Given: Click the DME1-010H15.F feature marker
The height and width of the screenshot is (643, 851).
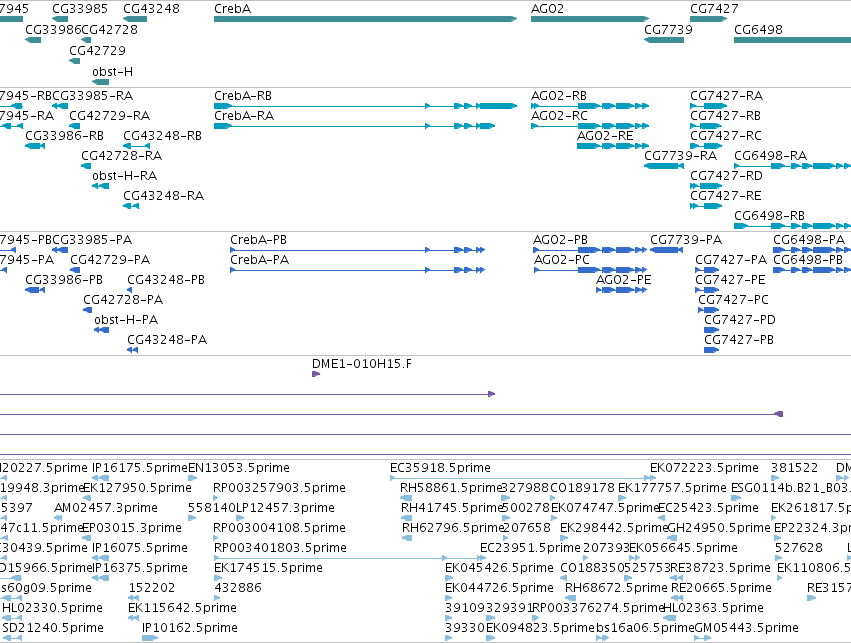Looking at the screenshot, I should pos(316,374).
